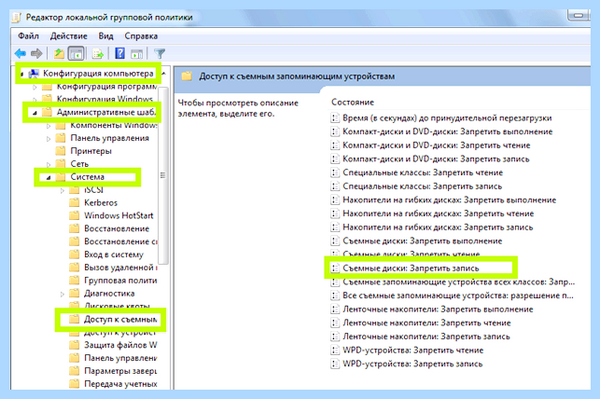Click the folder icon of Диагностика
This screenshot has width=600, height=399.
[74, 293]
